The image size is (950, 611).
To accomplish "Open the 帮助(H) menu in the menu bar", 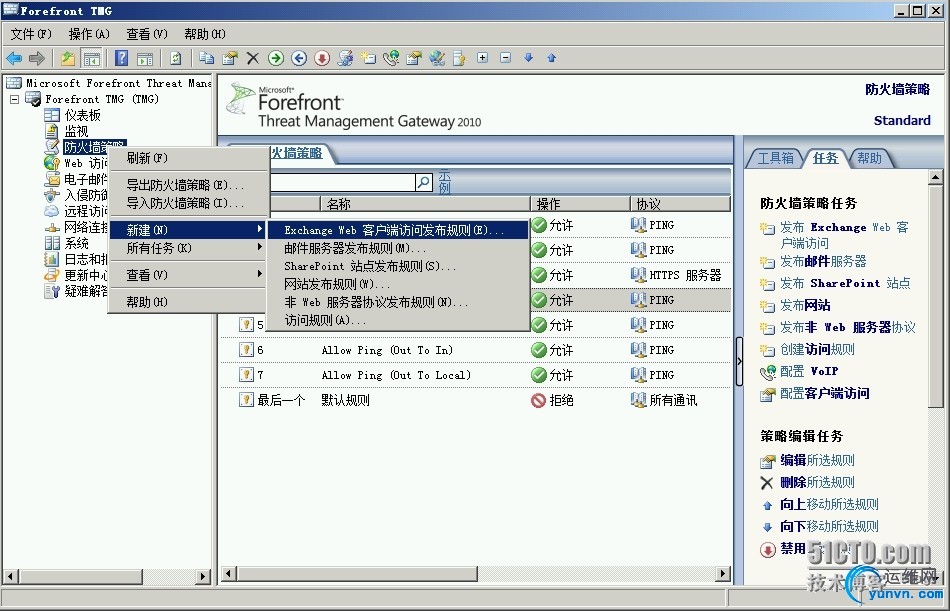I will tap(205, 34).
